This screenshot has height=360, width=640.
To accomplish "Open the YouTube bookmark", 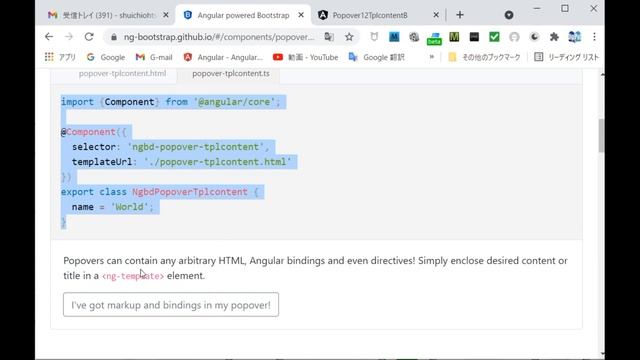I will (x=306, y=57).
